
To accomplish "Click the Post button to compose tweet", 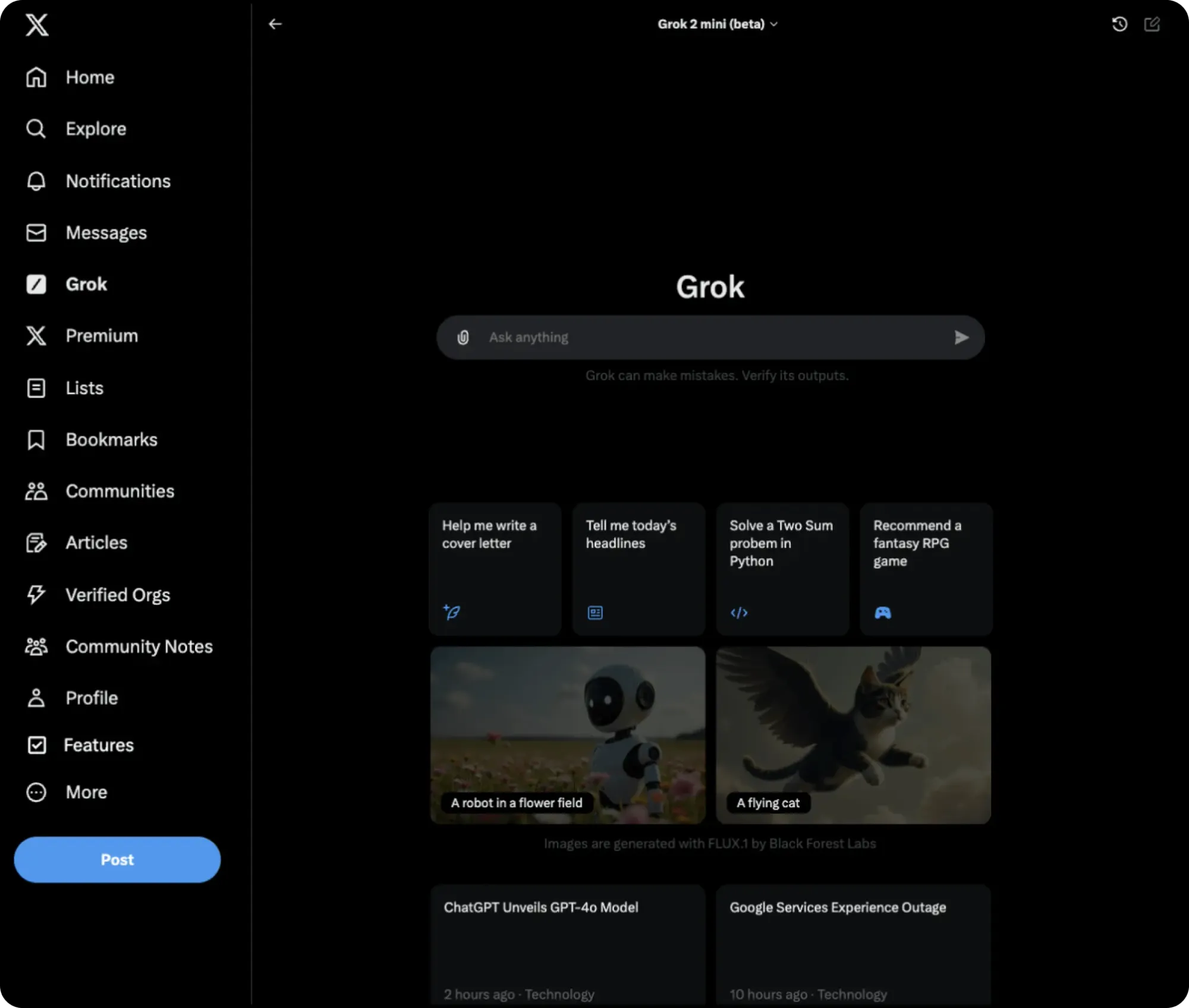I will [x=117, y=859].
